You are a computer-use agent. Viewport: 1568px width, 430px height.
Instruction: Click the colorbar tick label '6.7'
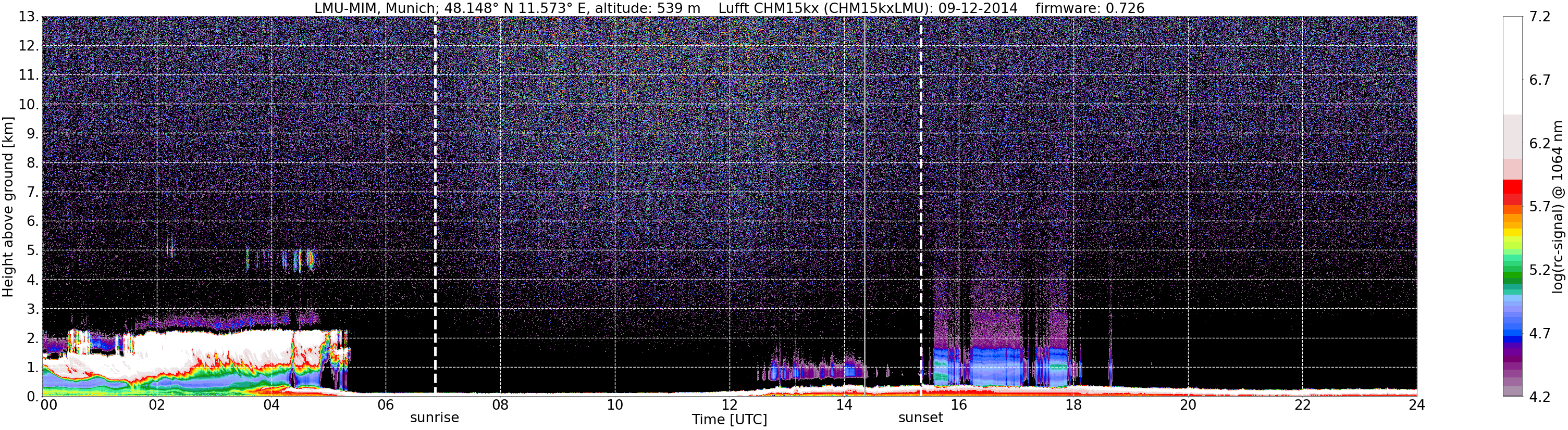pyautogui.click(x=1539, y=80)
